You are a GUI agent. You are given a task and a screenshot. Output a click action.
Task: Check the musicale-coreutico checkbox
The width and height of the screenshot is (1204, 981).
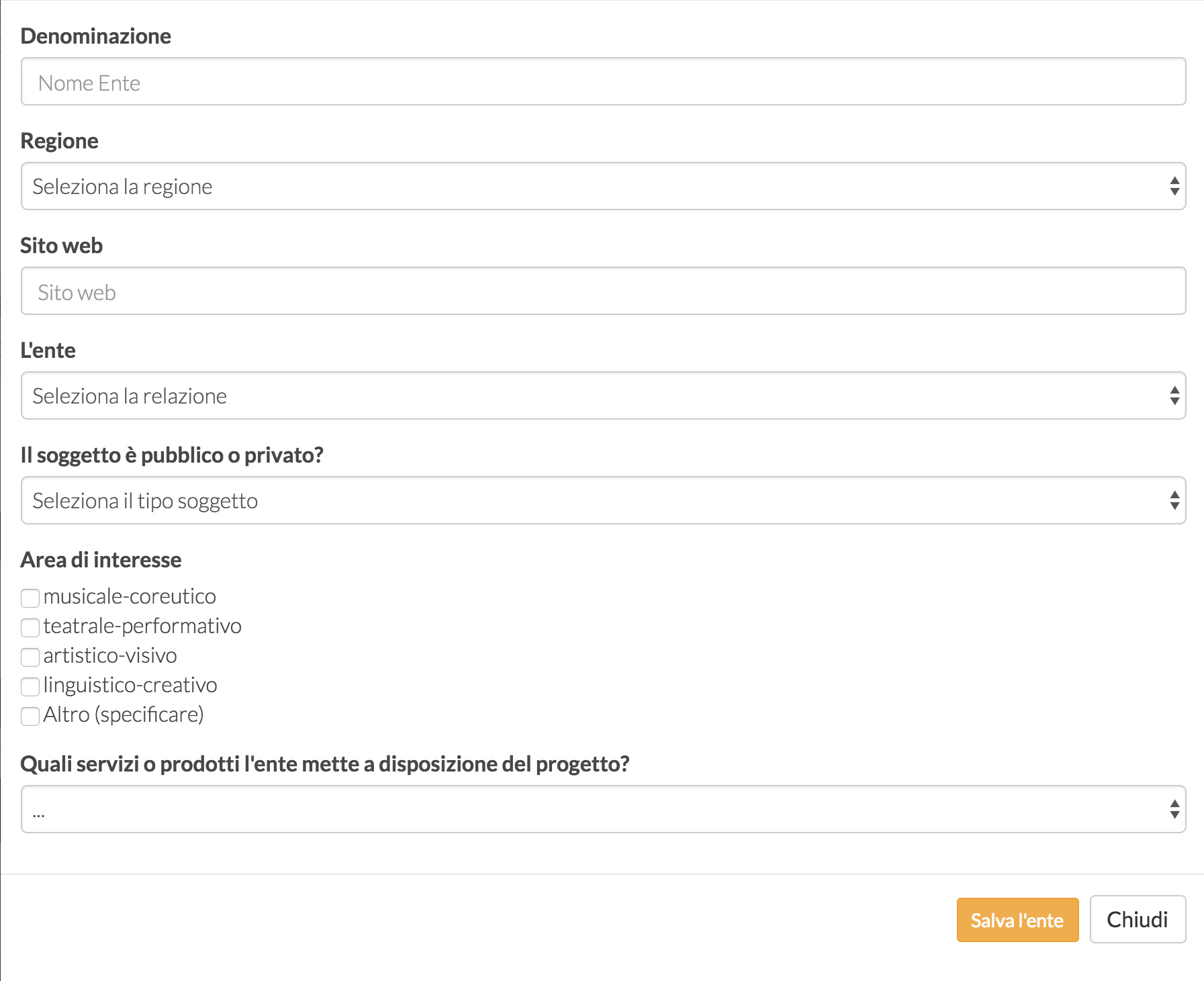coord(30,598)
